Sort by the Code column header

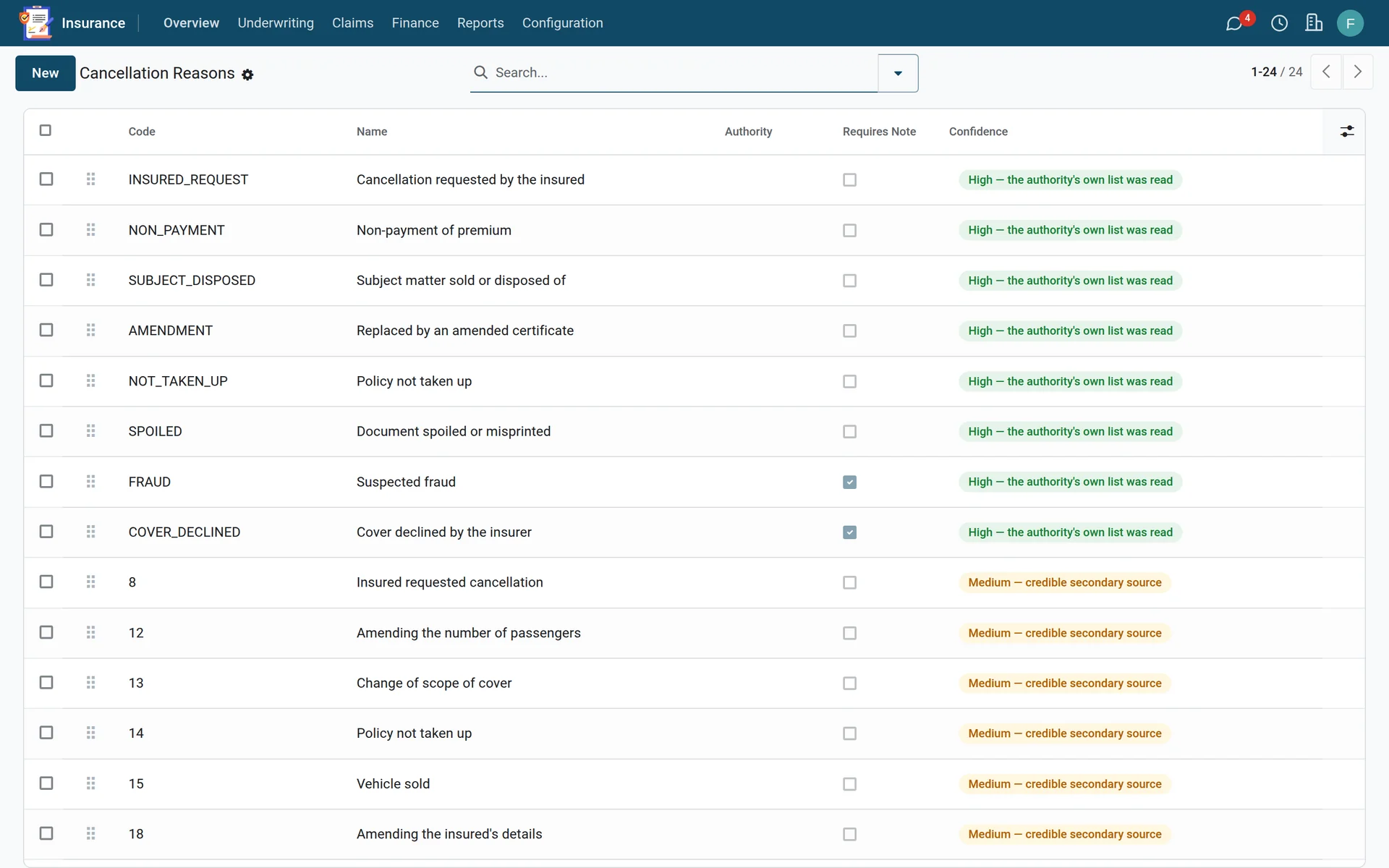142,132
